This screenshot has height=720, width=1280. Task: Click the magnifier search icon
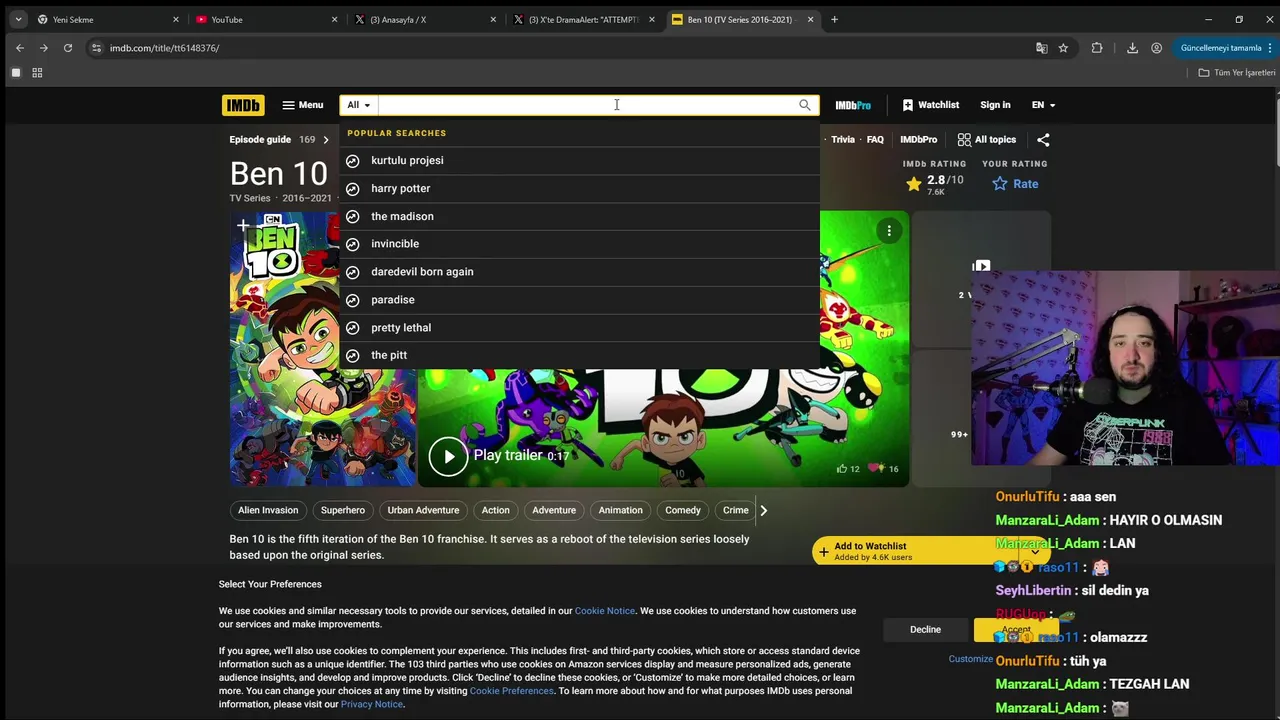(805, 105)
